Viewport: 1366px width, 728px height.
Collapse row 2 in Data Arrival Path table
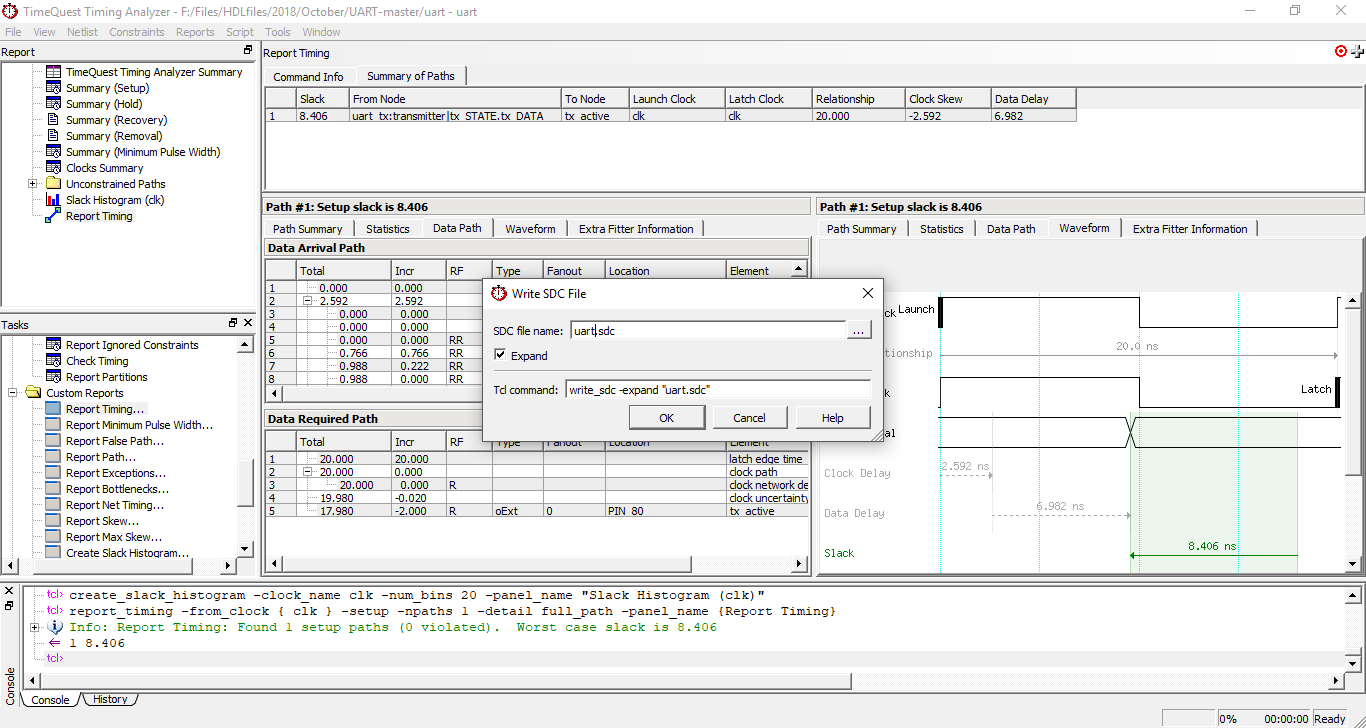tap(306, 301)
